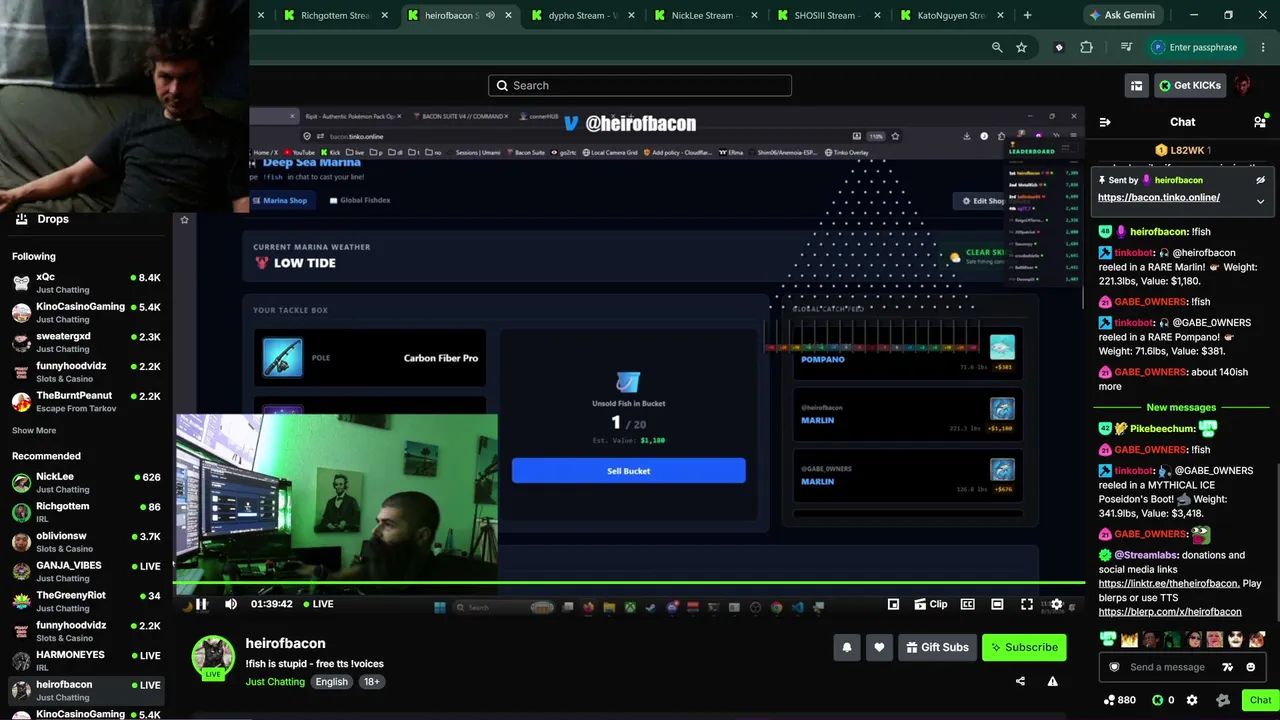
Task: Follow heirofbacon with the heart button
Action: (x=879, y=647)
